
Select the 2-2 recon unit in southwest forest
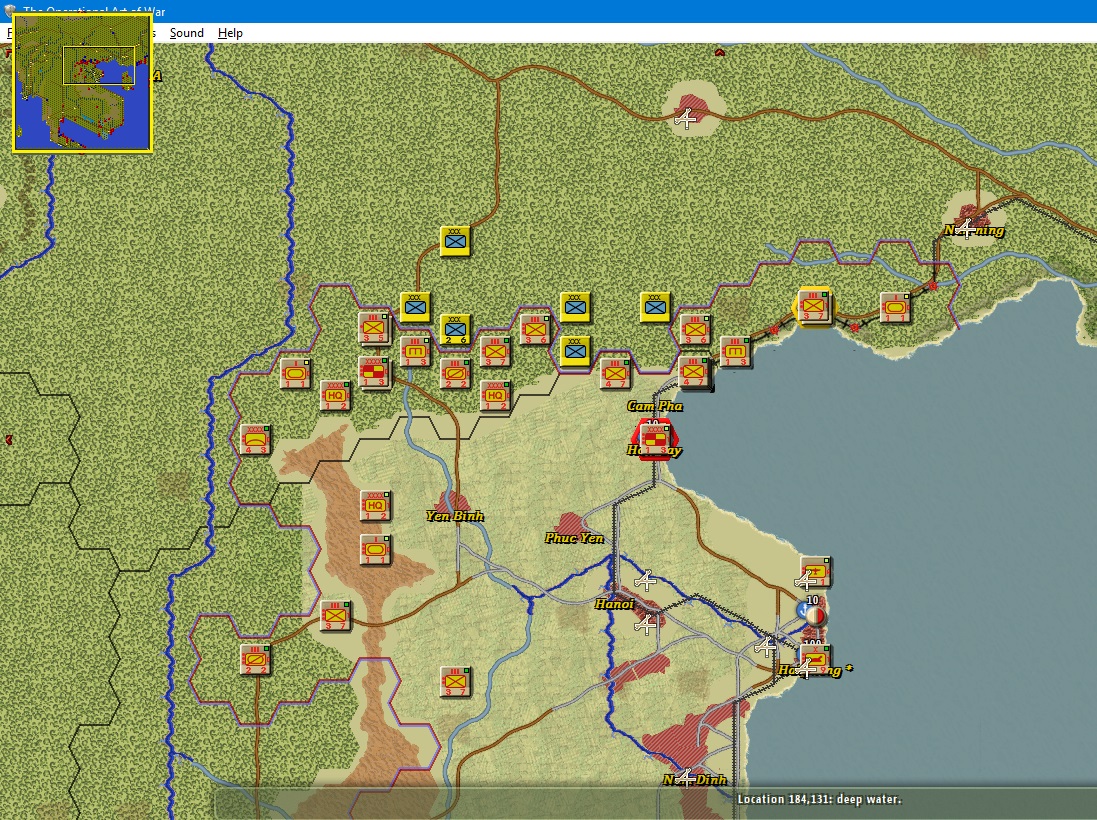tap(255, 660)
